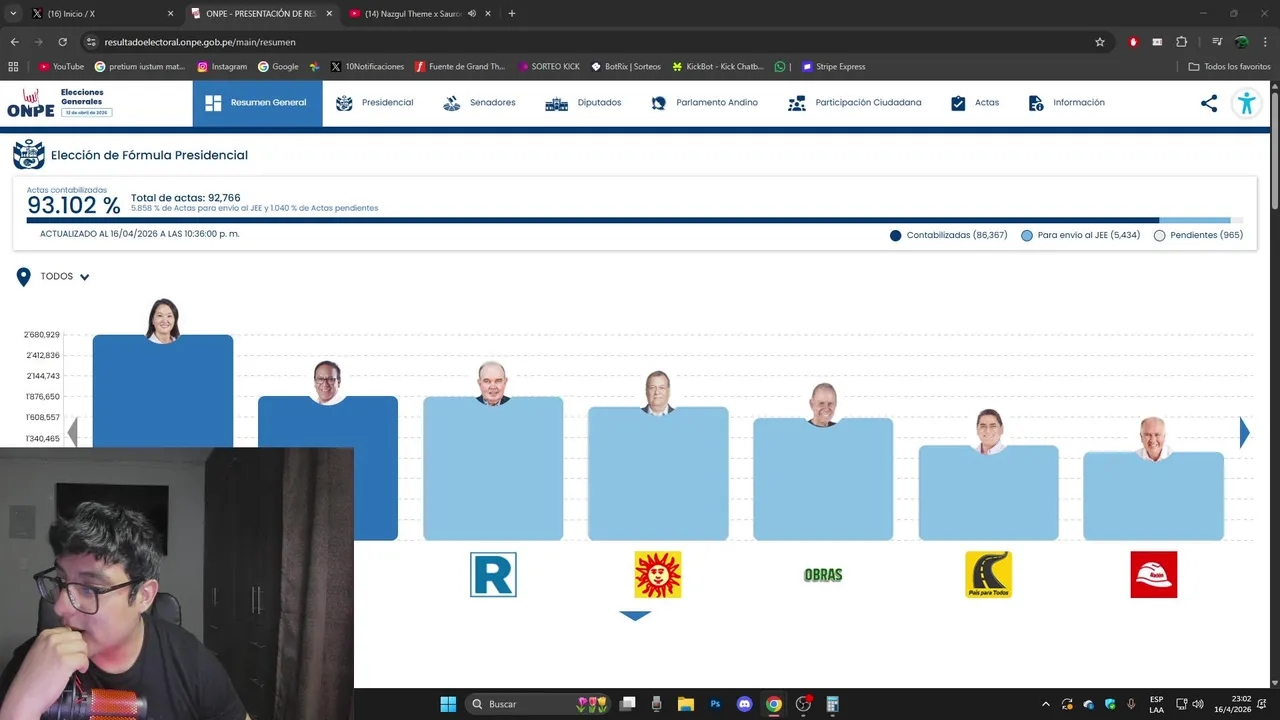Open the Diputados section
Screen dimensions: 1280x720
(x=583, y=103)
